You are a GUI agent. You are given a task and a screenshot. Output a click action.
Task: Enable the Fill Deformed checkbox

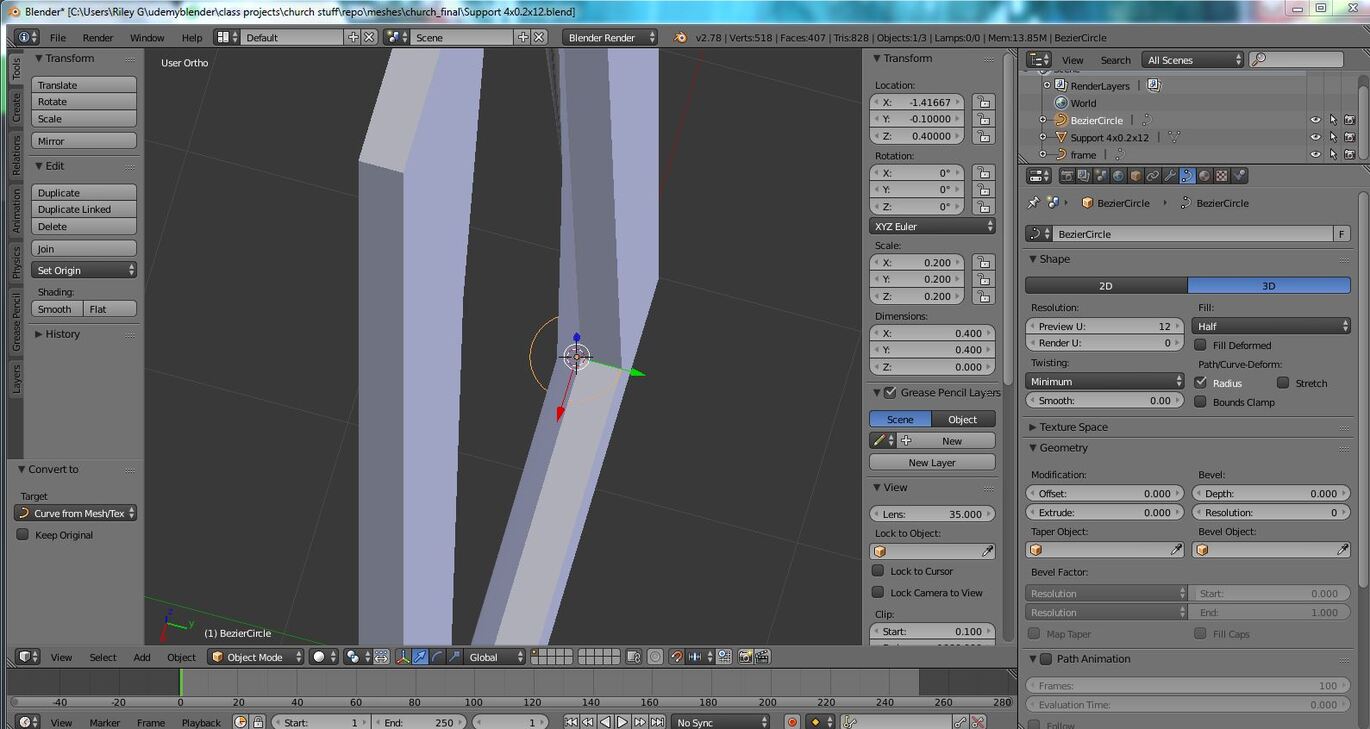(1201, 345)
